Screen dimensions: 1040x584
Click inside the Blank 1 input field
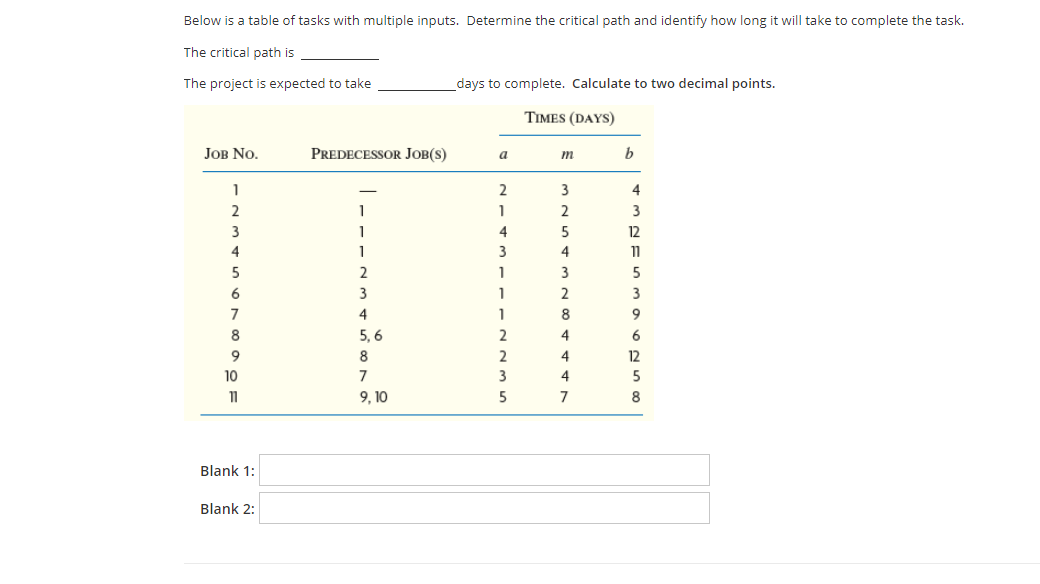[484, 470]
